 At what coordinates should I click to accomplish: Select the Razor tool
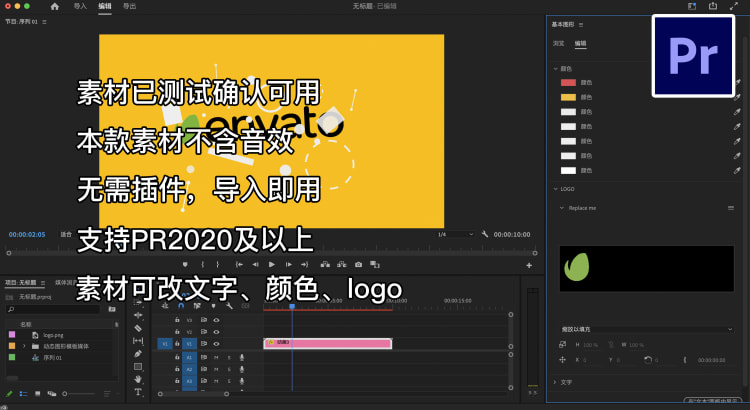[138, 328]
